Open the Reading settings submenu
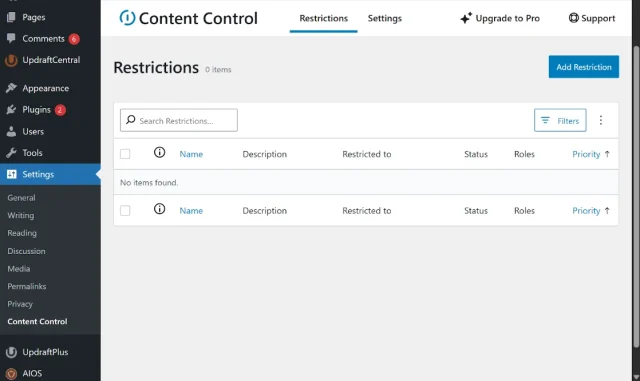 [x=22, y=233]
